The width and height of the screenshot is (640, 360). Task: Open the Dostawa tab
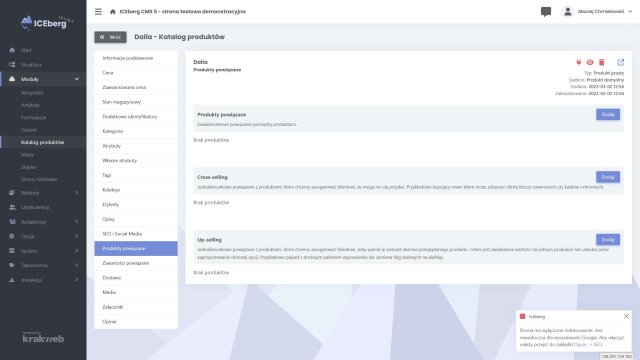point(136,278)
